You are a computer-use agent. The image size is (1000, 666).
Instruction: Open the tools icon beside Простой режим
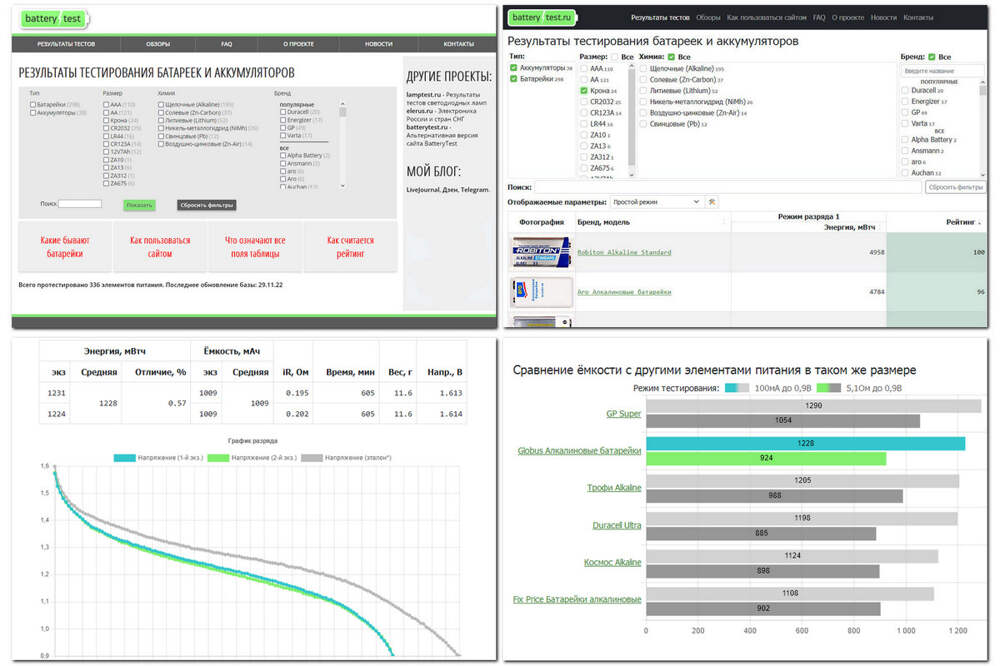click(712, 202)
